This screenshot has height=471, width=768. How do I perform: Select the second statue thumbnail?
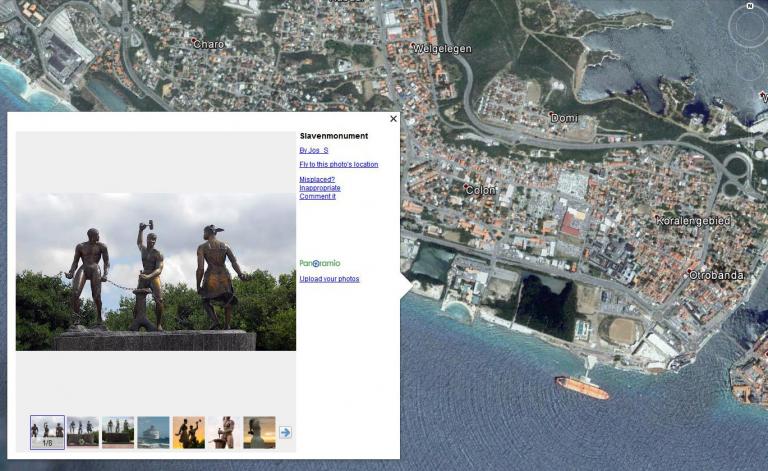point(83,432)
